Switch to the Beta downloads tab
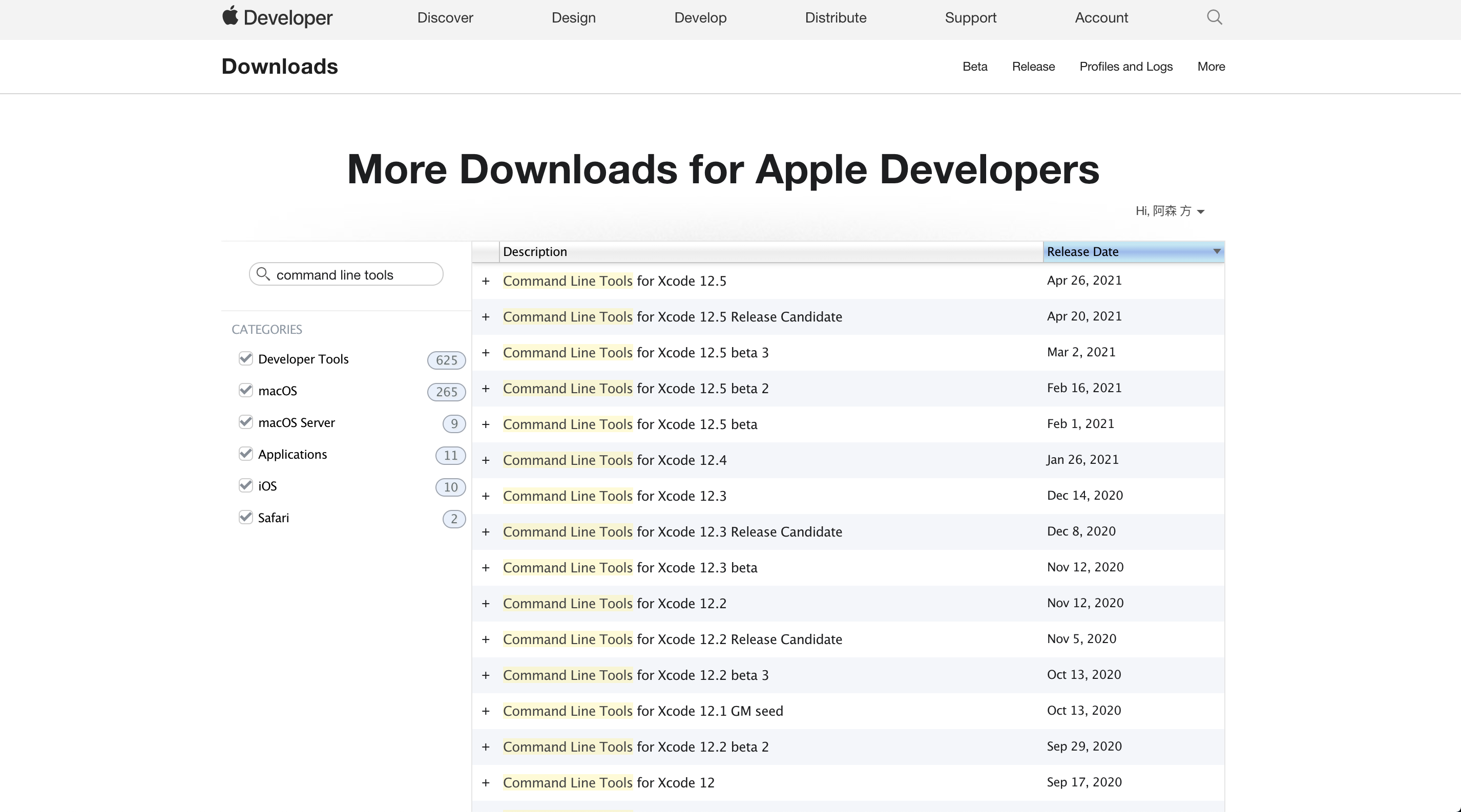 (x=975, y=66)
